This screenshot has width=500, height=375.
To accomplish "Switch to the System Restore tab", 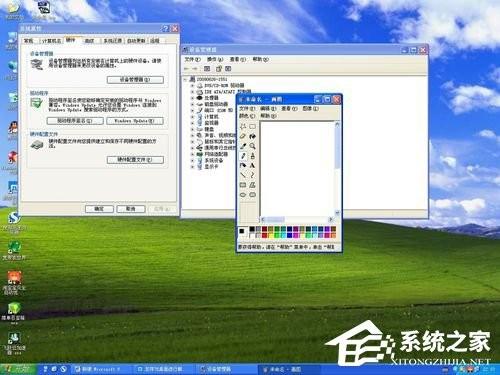I will [113, 41].
